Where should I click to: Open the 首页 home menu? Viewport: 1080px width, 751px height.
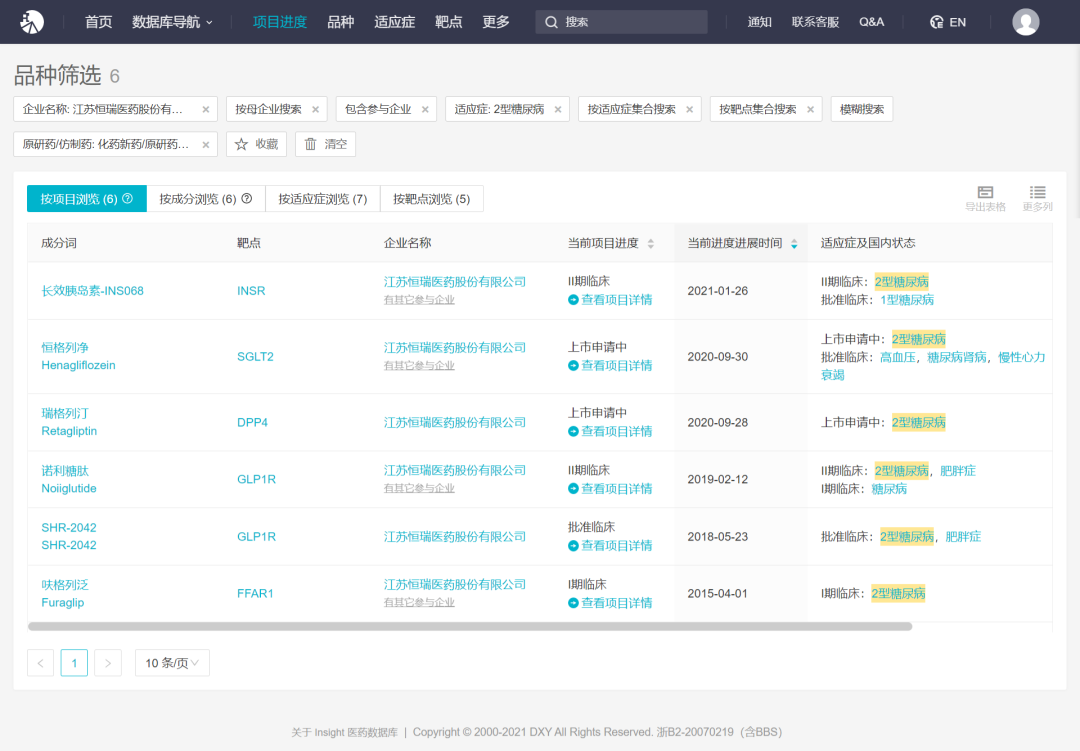click(x=98, y=22)
